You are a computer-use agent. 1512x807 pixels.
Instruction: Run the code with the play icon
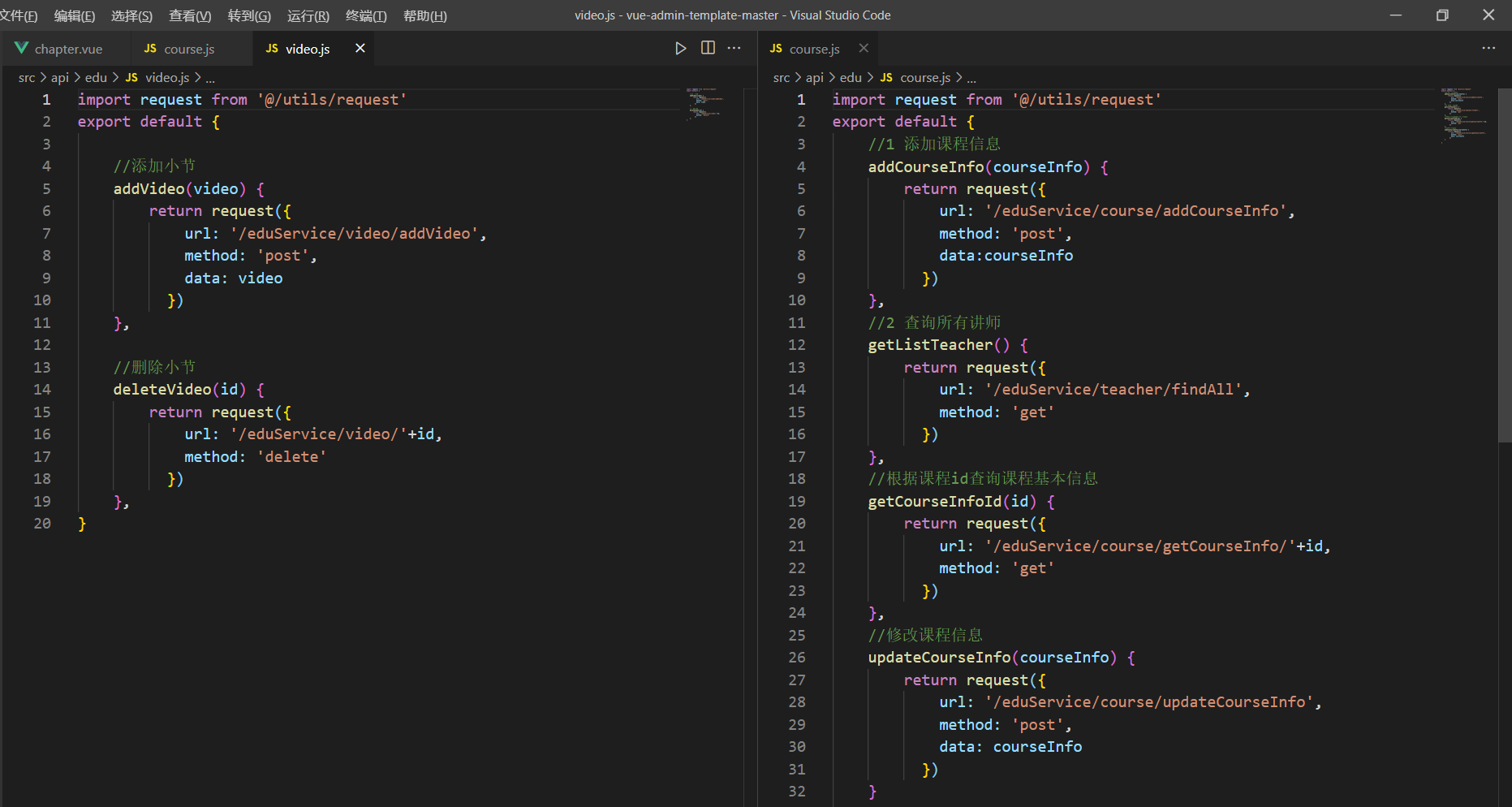pyautogui.click(x=680, y=49)
